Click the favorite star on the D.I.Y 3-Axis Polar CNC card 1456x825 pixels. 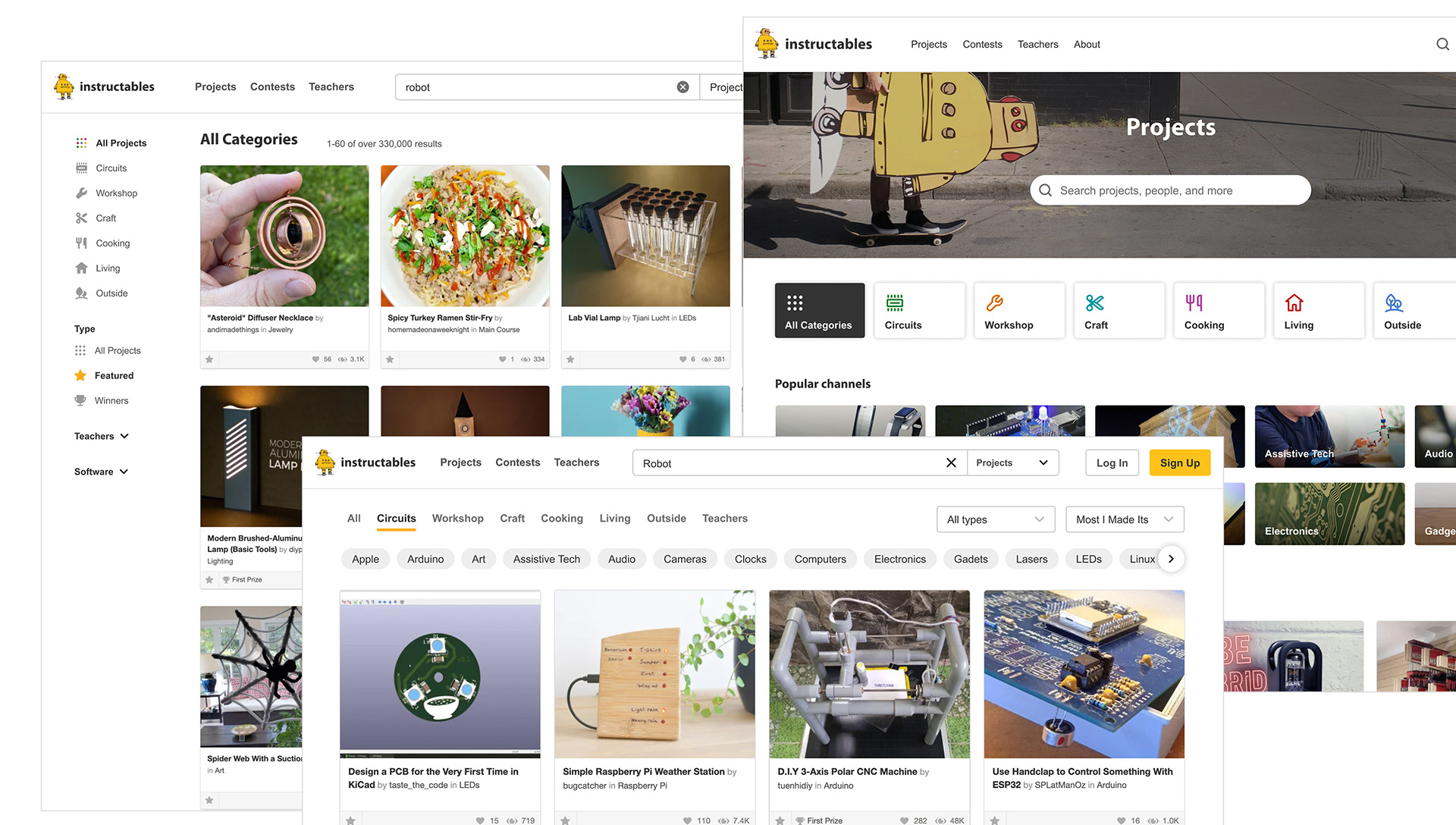click(780, 820)
